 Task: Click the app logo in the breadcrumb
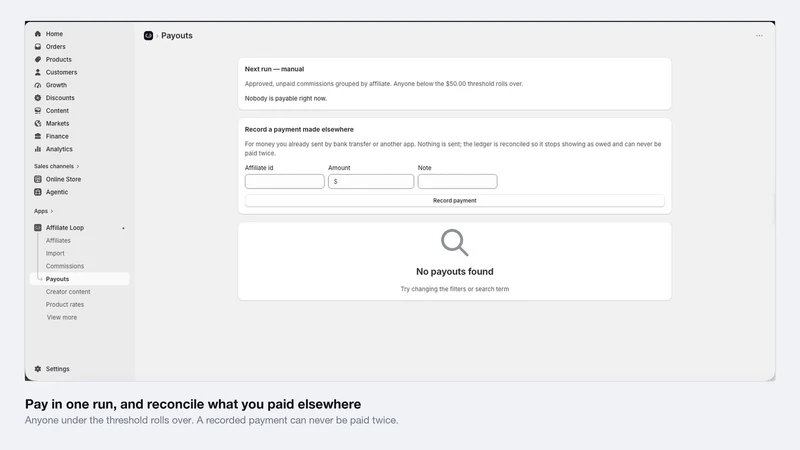148,35
